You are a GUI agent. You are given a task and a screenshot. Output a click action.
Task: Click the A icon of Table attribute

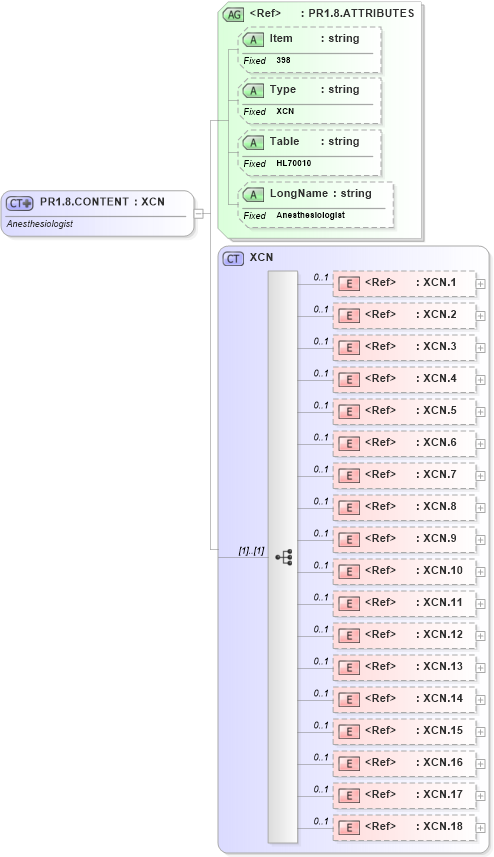(253, 143)
